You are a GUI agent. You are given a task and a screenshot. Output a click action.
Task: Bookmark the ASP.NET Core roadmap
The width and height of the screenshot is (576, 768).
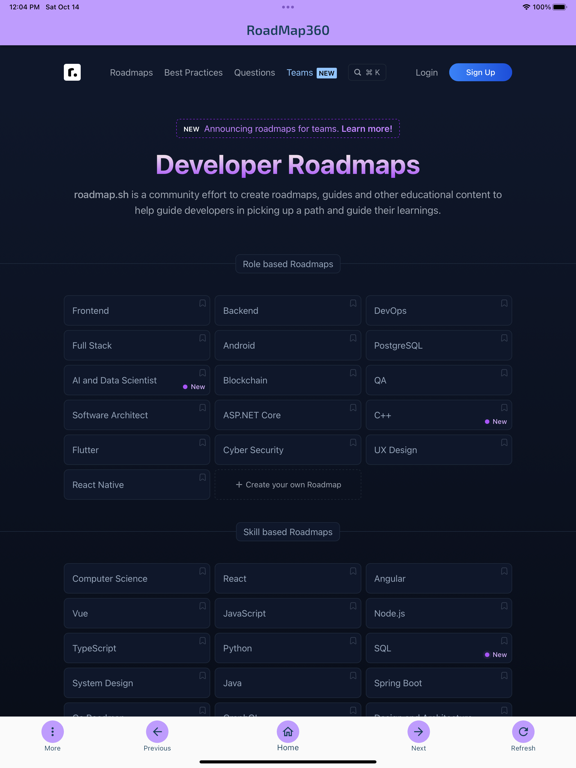(x=353, y=408)
